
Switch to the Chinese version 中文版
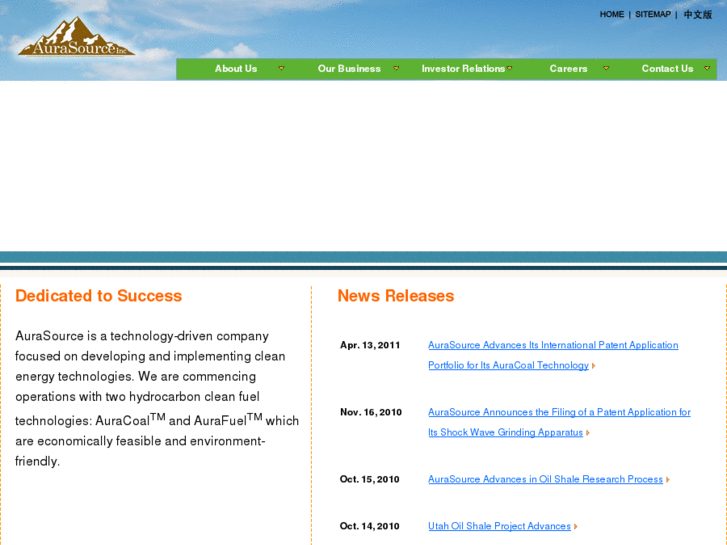click(x=697, y=14)
